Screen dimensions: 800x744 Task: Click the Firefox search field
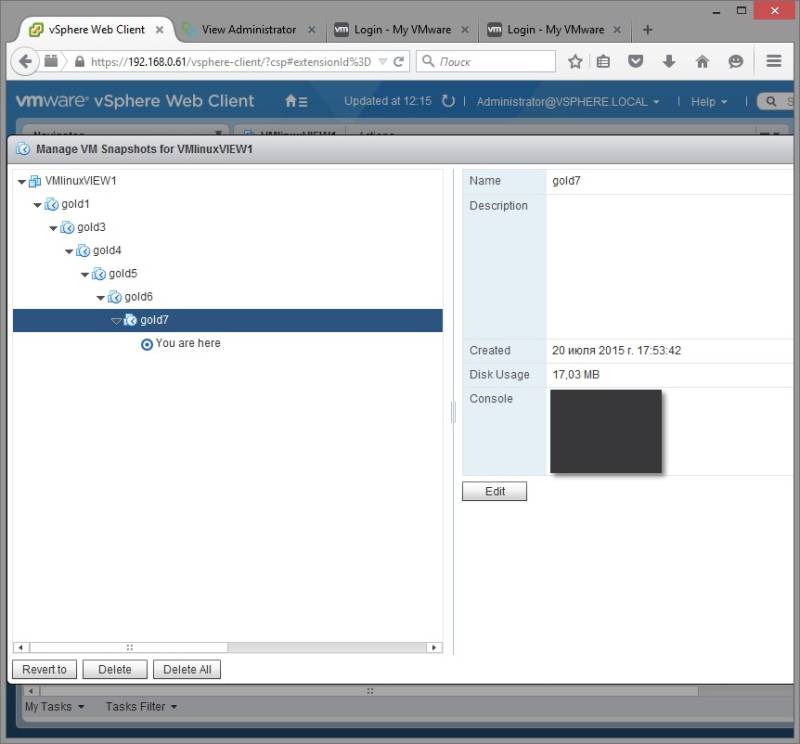[x=486, y=62]
